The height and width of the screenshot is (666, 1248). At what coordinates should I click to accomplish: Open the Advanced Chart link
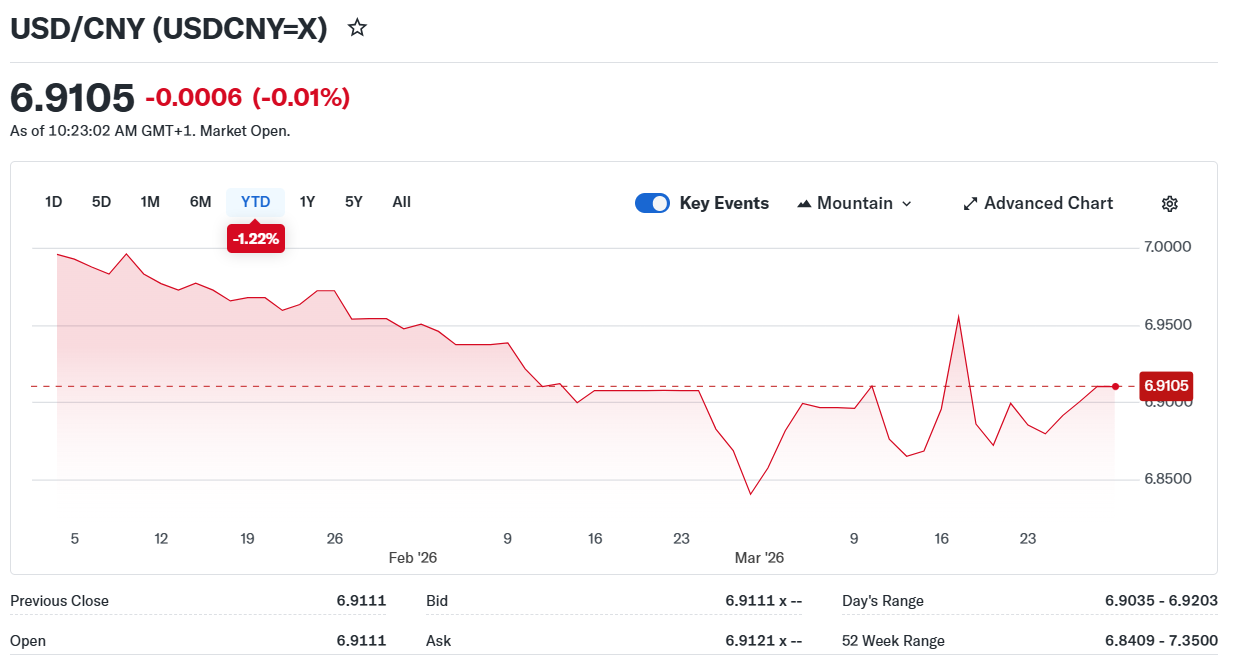(x=1048, y=203)
